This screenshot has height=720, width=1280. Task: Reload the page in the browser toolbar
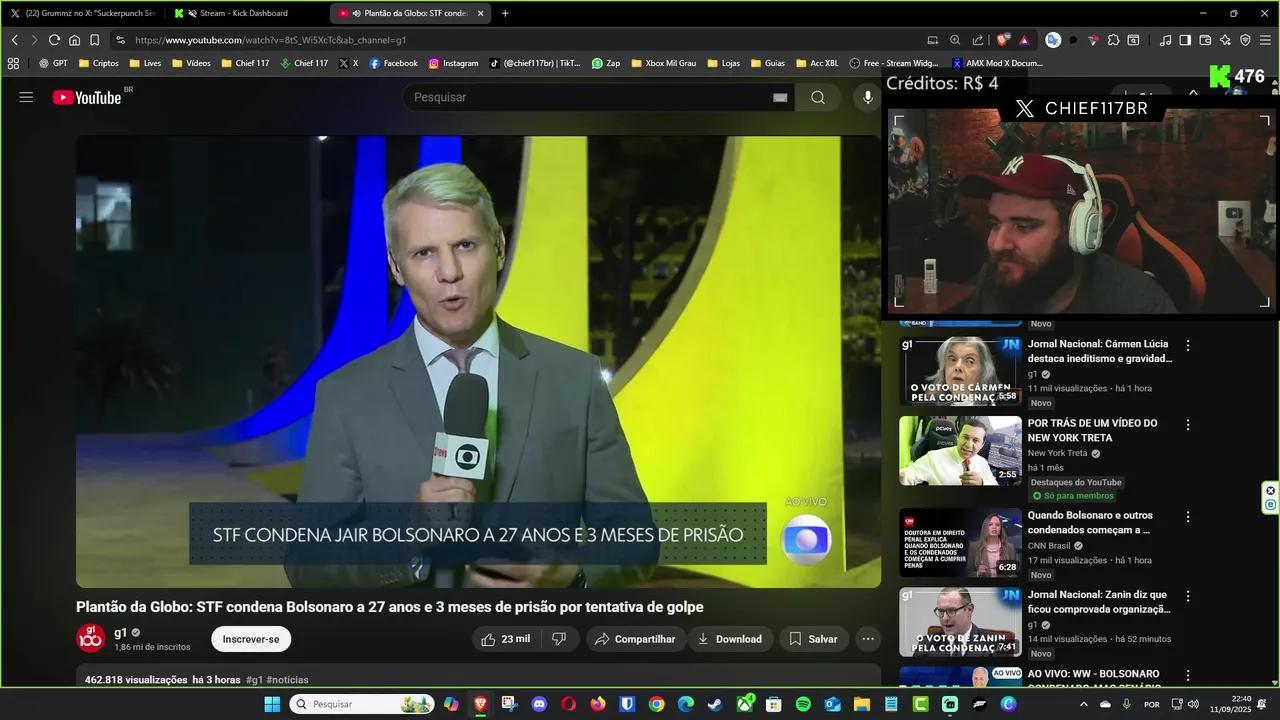coord(54,40)
